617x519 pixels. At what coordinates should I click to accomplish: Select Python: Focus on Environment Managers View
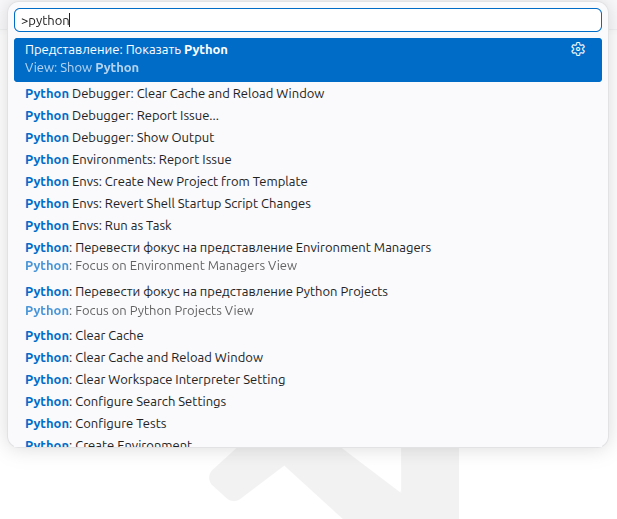coord(308,257)
